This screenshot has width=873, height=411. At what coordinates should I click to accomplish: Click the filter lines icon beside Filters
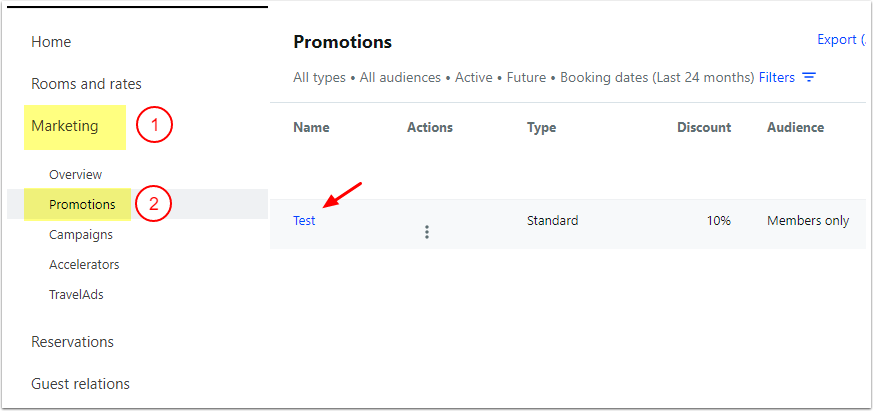(809, 77)
